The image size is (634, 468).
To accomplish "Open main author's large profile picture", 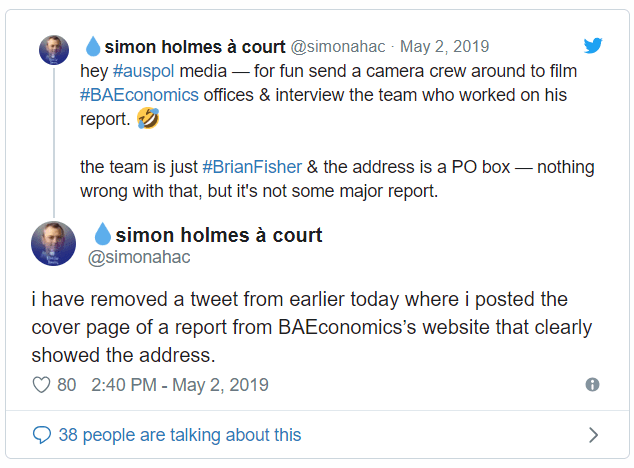I will 53,244.
